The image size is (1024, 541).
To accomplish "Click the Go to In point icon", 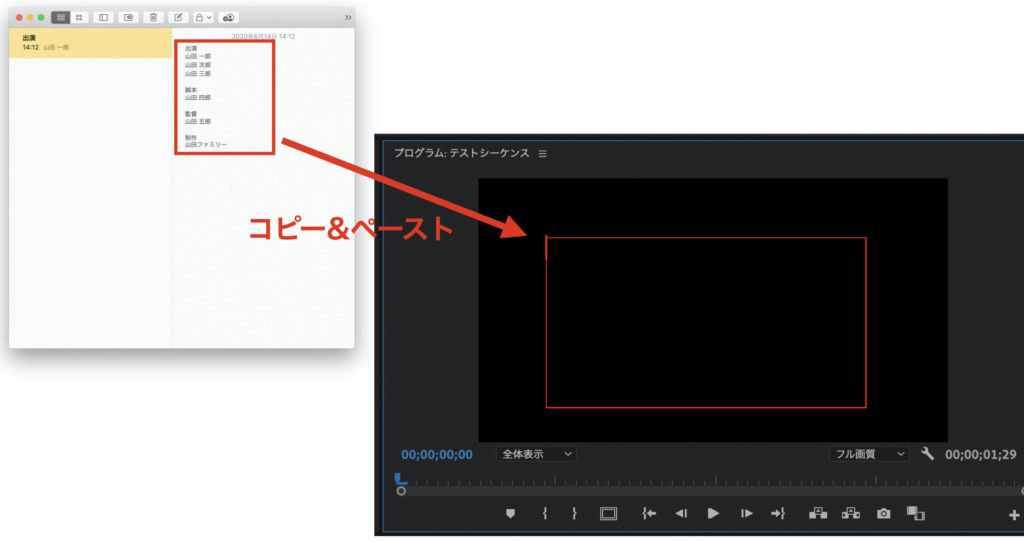I will (649, 513).
